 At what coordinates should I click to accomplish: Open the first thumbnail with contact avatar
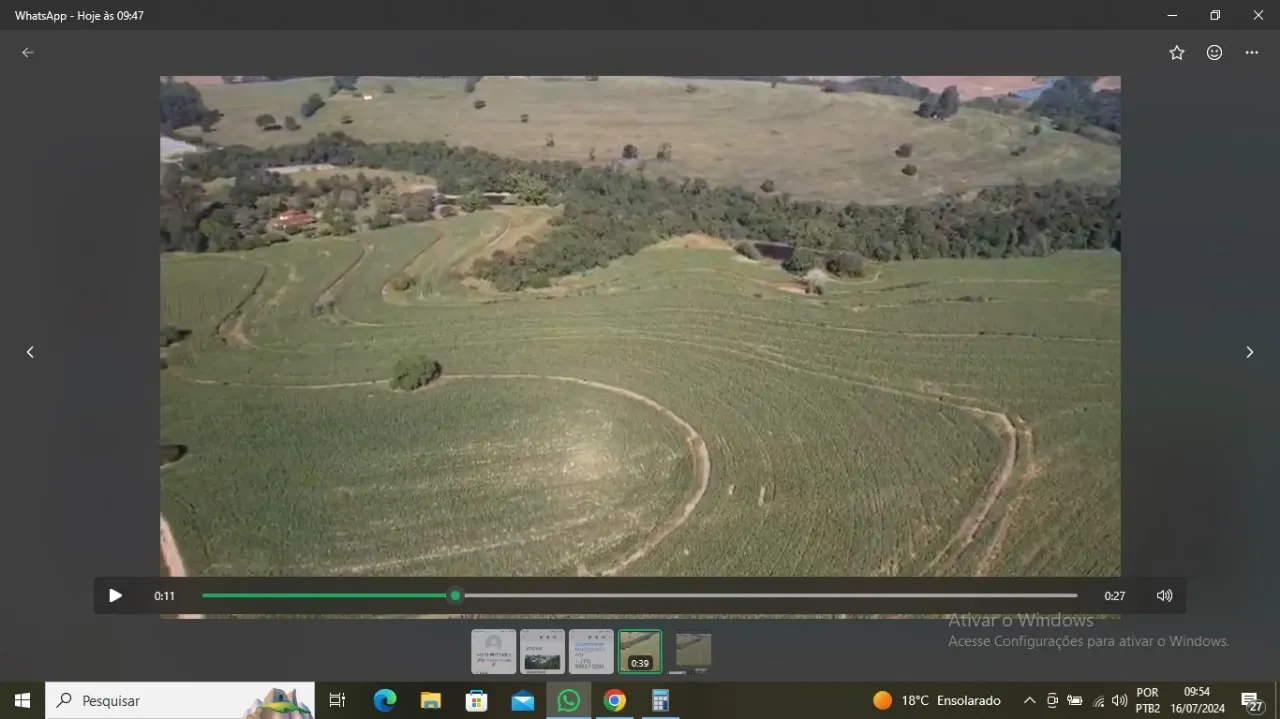click(x=493, y=652)
